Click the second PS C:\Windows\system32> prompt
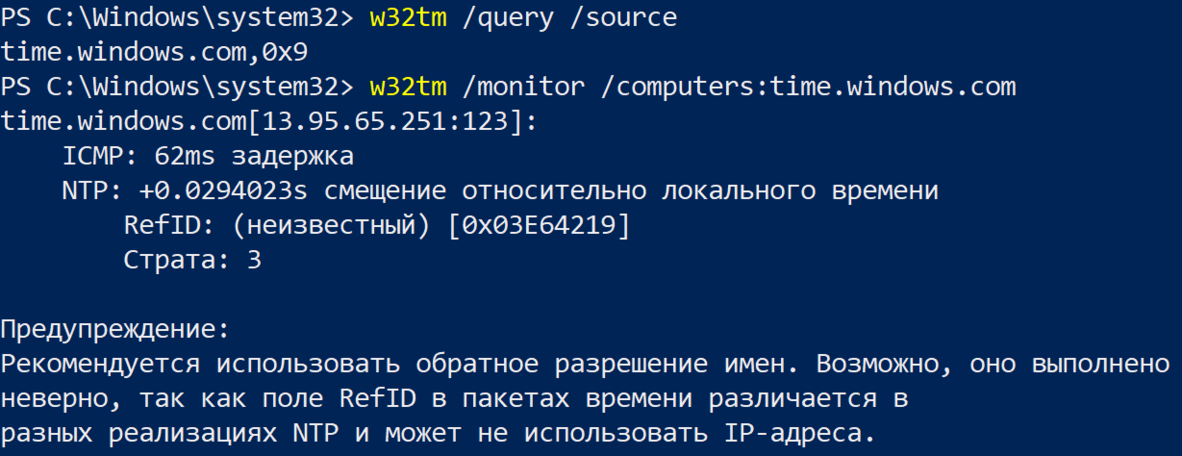Viewport: 1182px width, 456px height. coord(177,87)
